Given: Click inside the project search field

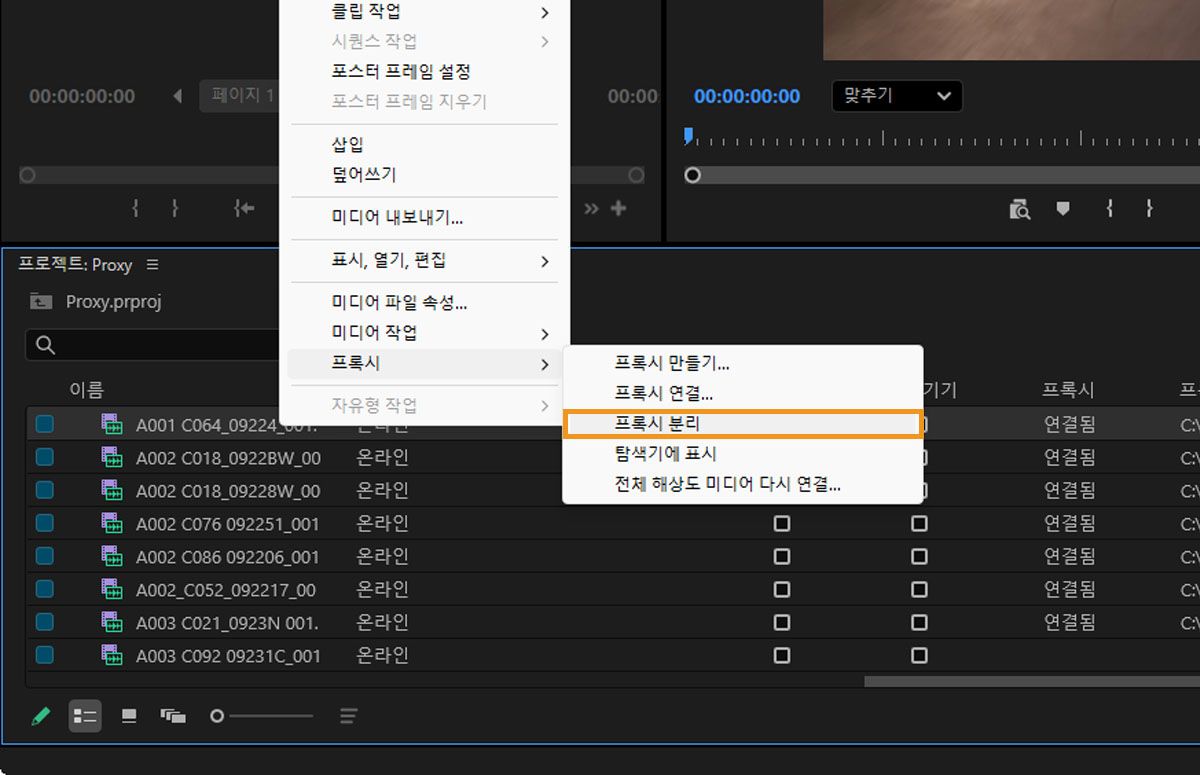Looking at the screenshot, I should coord(150,343).
